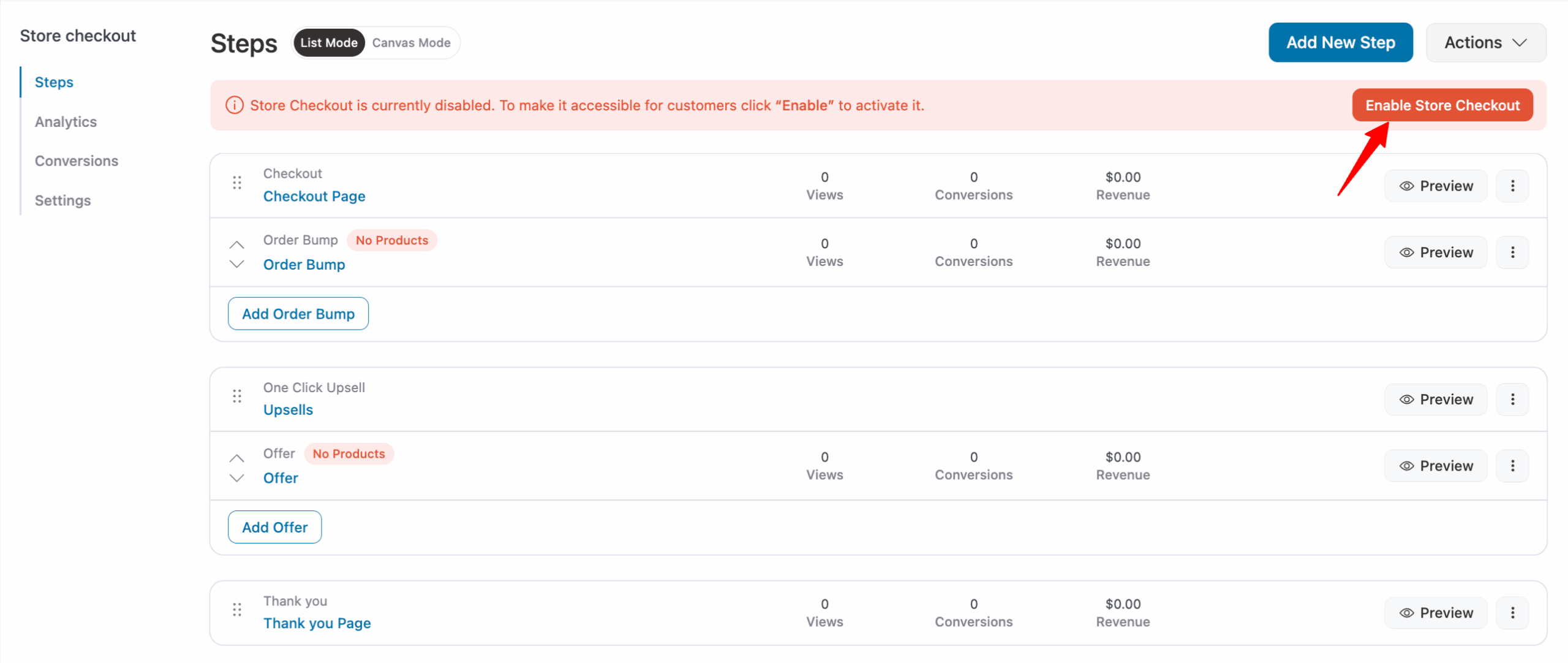Open the Steps sidebar tab
Viewport: 1568px width, 663px height.
click(x=54, y=82)
